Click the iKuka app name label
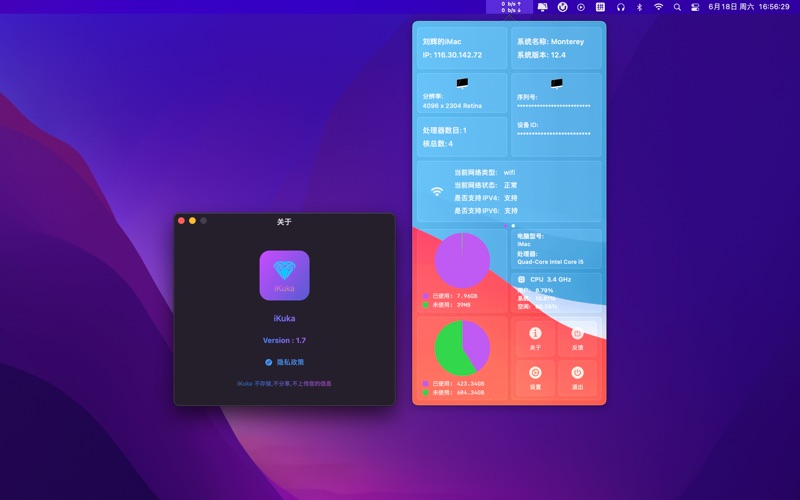The width and height of the screenshot is (800, 500). click(284, 318)
